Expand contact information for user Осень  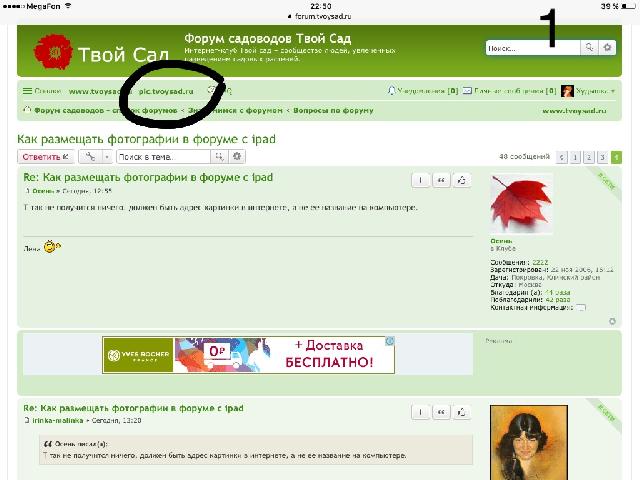[x=581, y=308]
